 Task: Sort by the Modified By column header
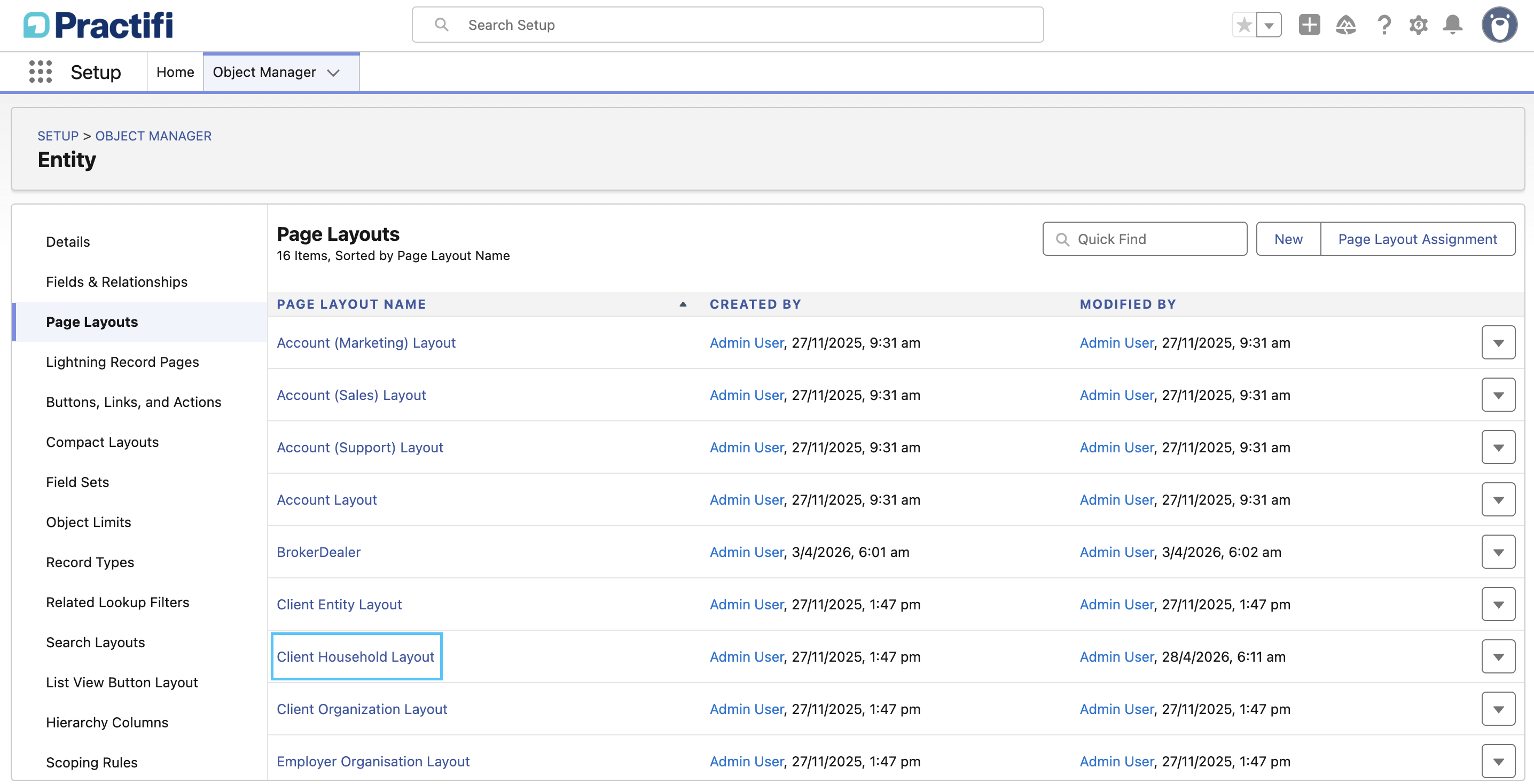pyautogui.click(x=1128, y=303)
